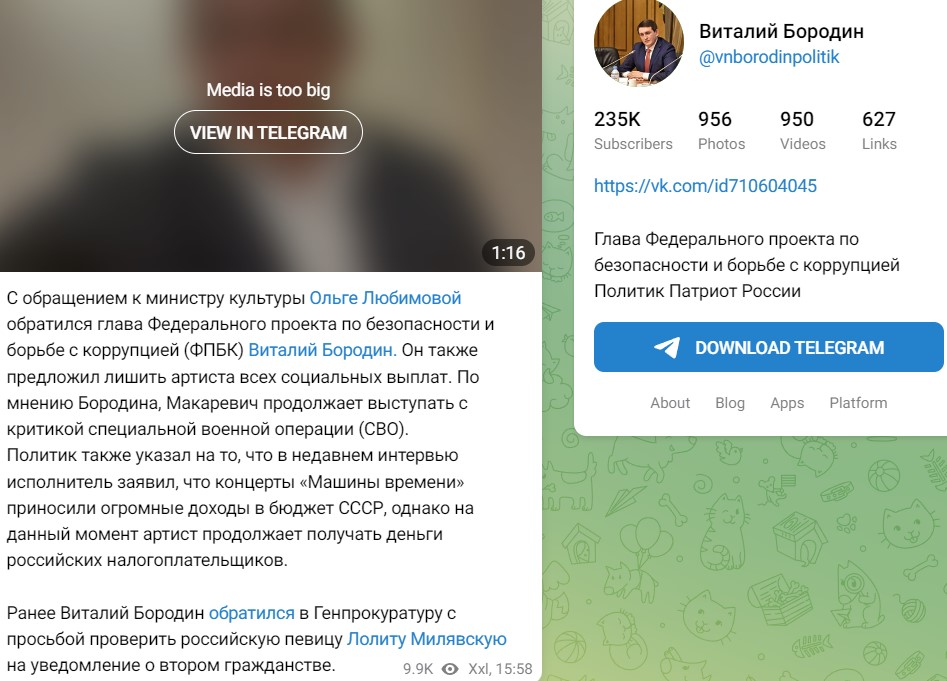This screenshot has height=681, width=947.
Task: Click the eye views icon
Action: point(450,669)
